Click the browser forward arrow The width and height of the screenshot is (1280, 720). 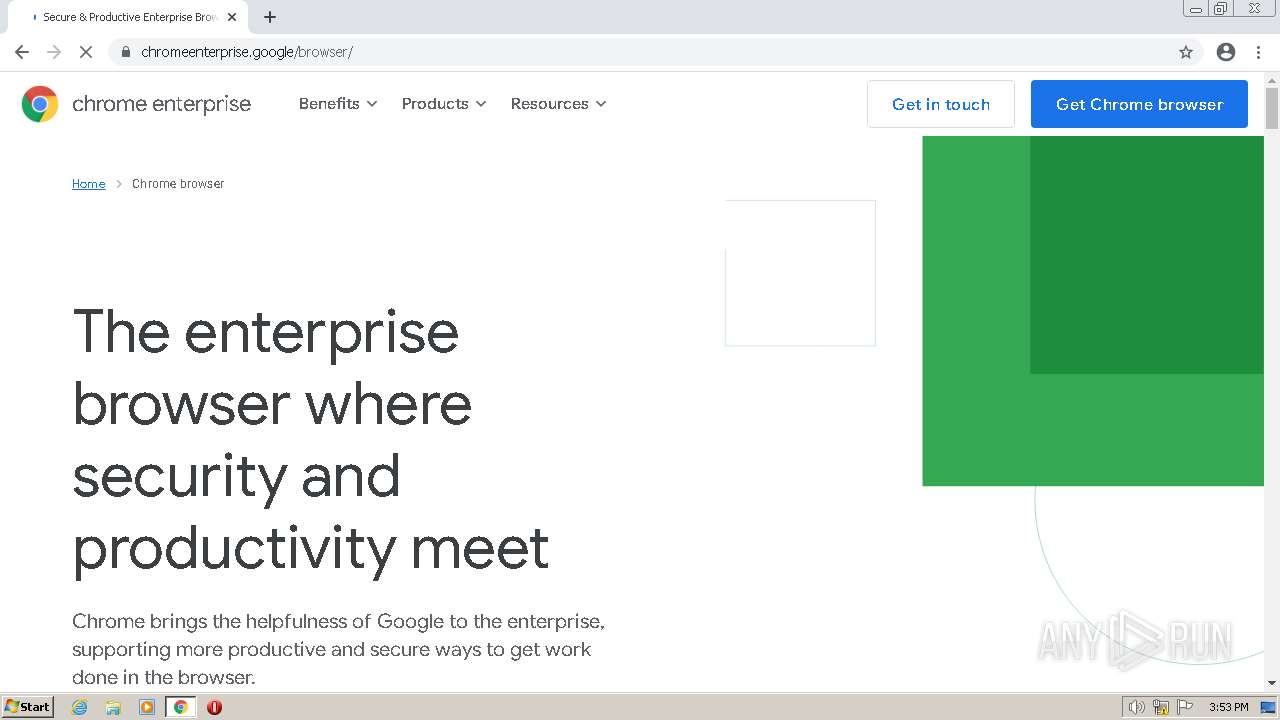coord(54,52)
